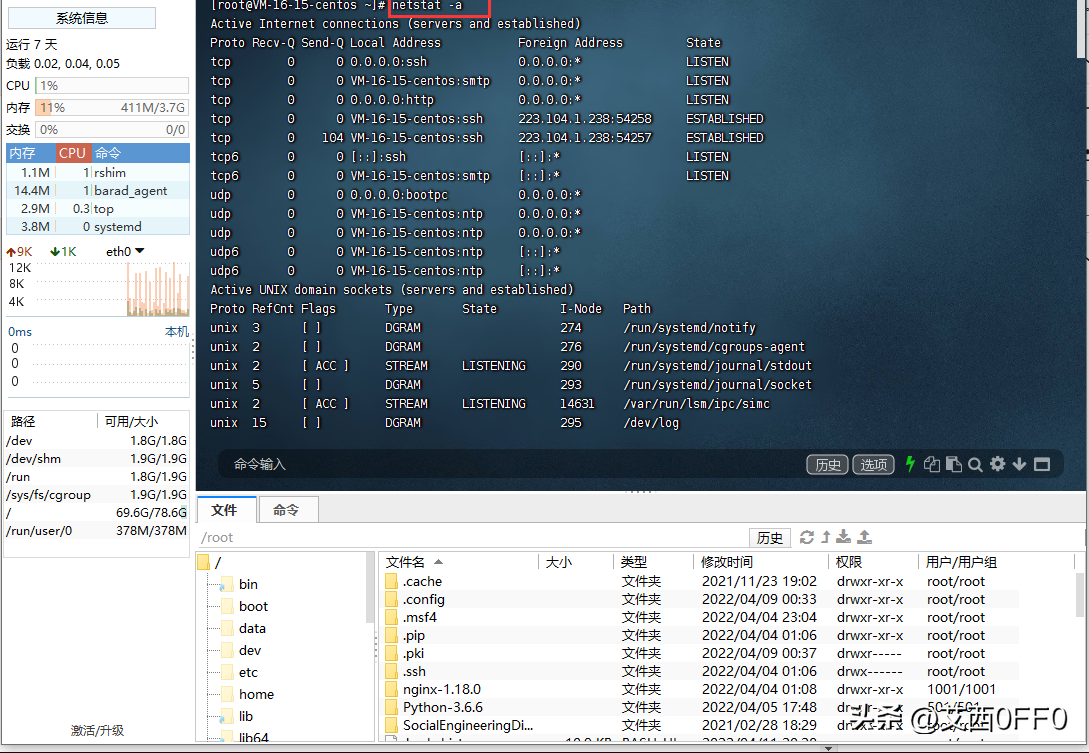Go to parent directory with up-arrow icon
Viewport: 1089px width, 753px height.
coord(826,537)
